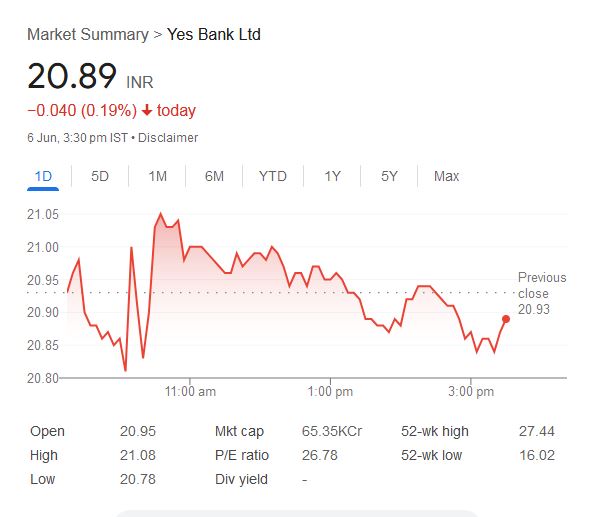Click the Mkt cap value 65.35KCr

coord(331,431)
